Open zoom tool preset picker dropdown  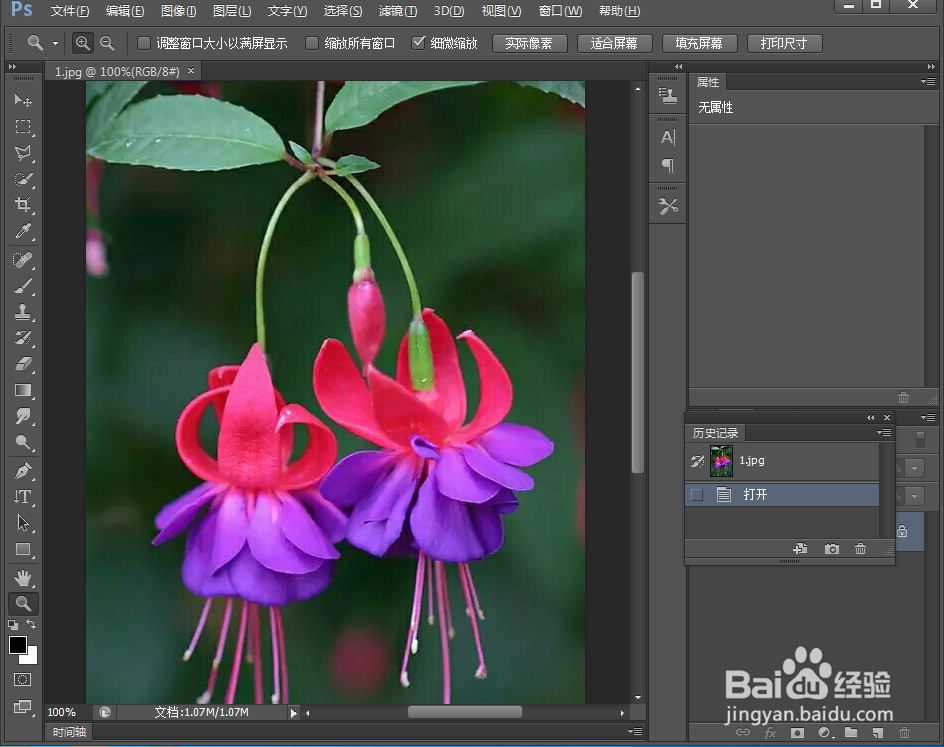tap(55, 43)
